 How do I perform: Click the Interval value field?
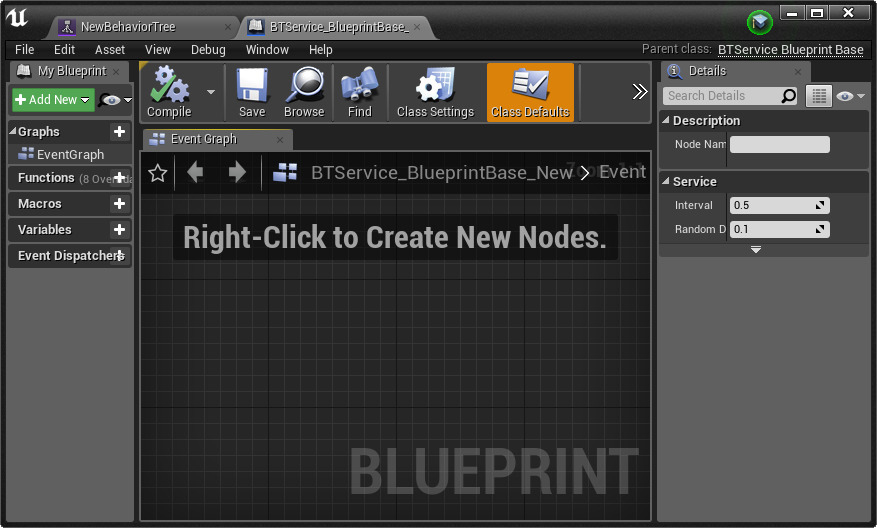[772, 205]
